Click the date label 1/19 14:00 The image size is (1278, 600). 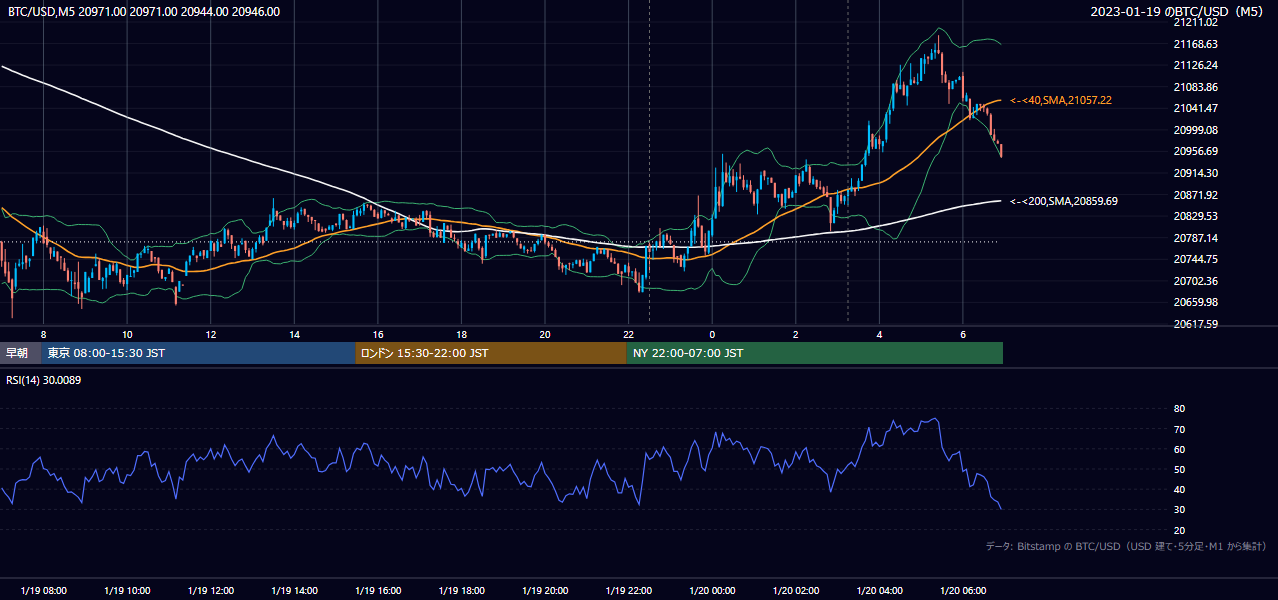(x=295, y=590)
